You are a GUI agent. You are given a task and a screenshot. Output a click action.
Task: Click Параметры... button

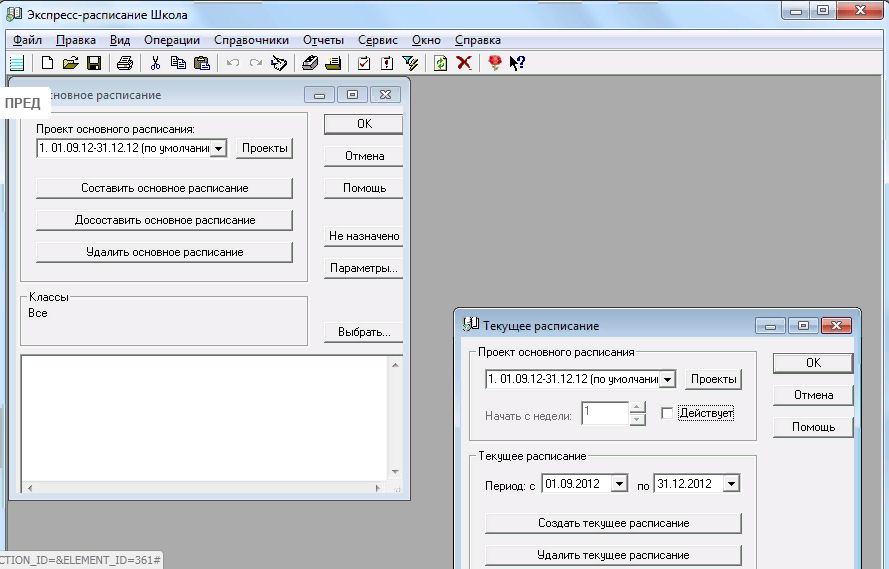coord(363,269)
